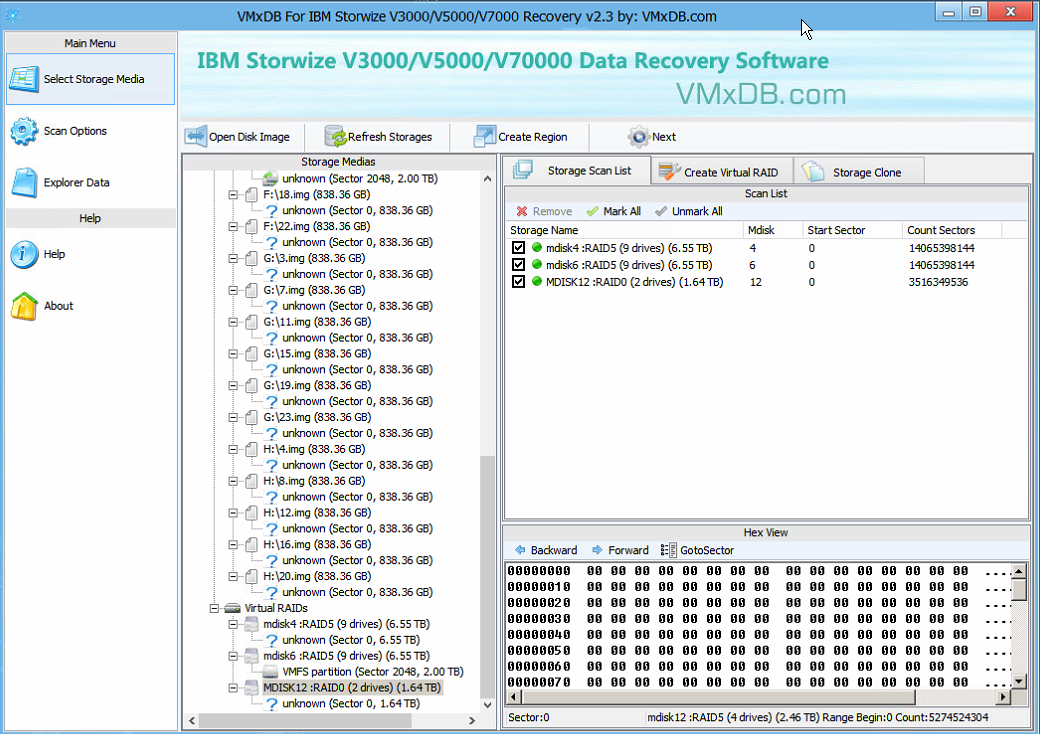The image size is (1040, 734).
Task: Click the Virtual RAIDs drive icon
Action: pos(232,608)
